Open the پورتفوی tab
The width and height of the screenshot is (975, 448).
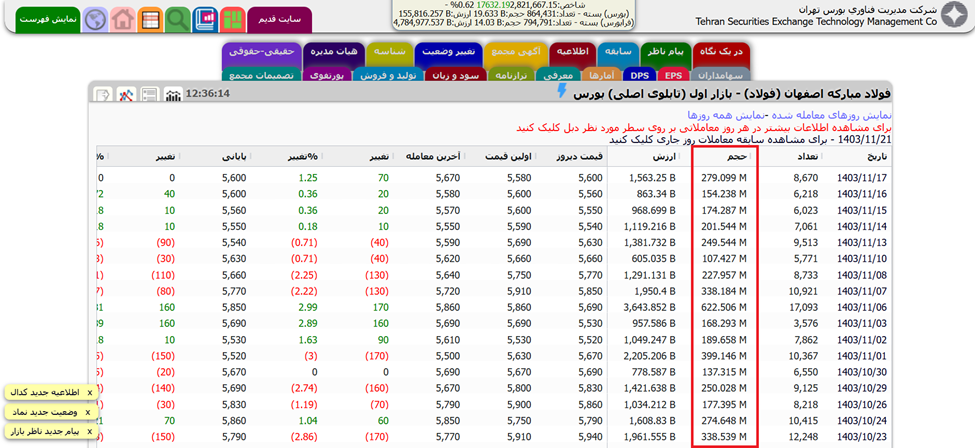coord(327,75)
